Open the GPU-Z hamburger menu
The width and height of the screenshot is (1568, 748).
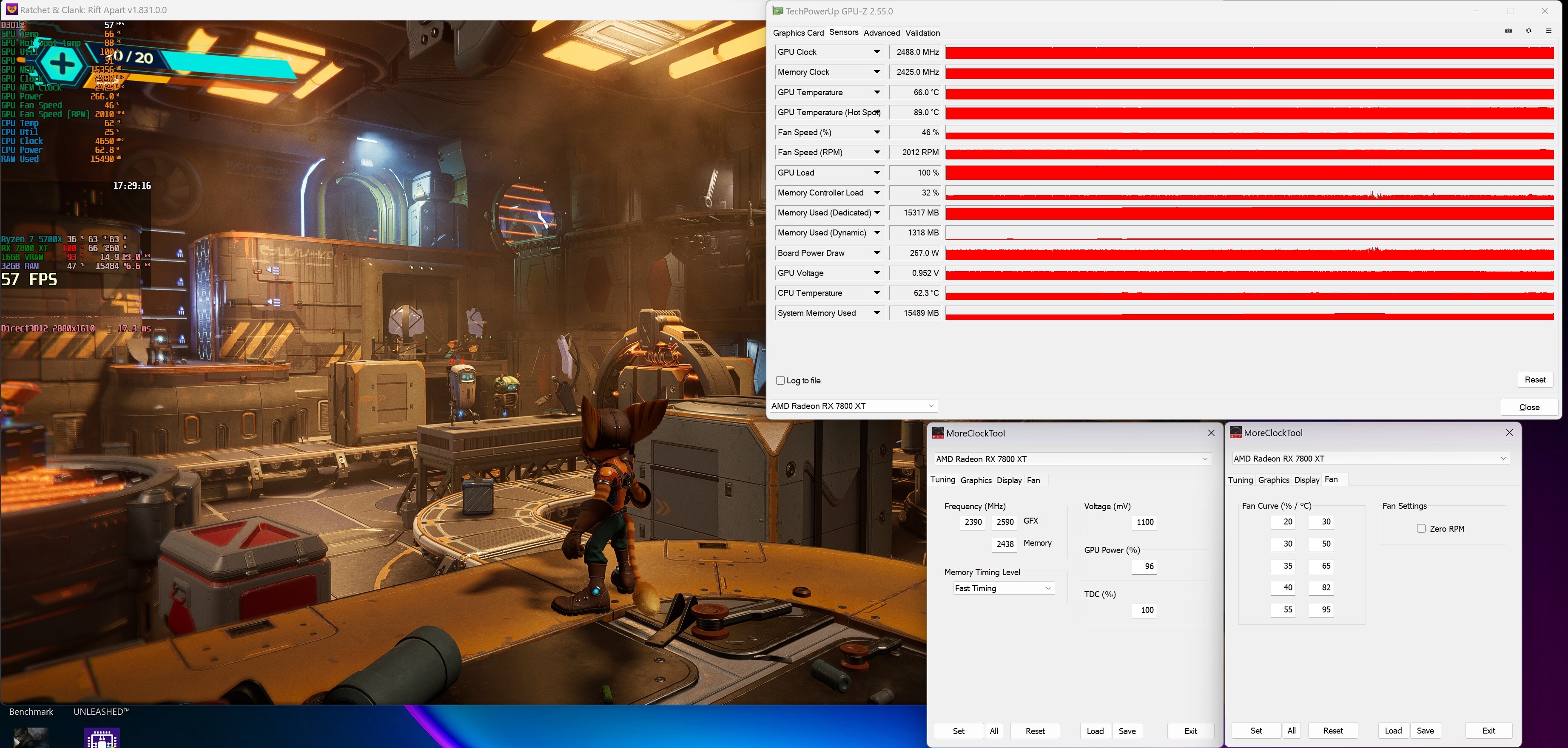point(1548,31)
